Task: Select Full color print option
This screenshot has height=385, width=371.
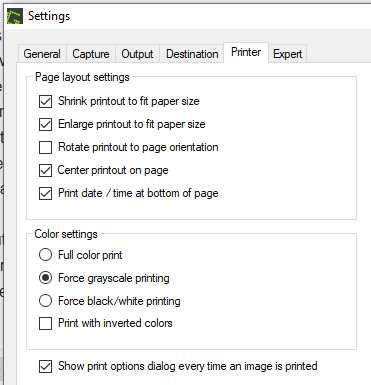Action: [45, 255]
